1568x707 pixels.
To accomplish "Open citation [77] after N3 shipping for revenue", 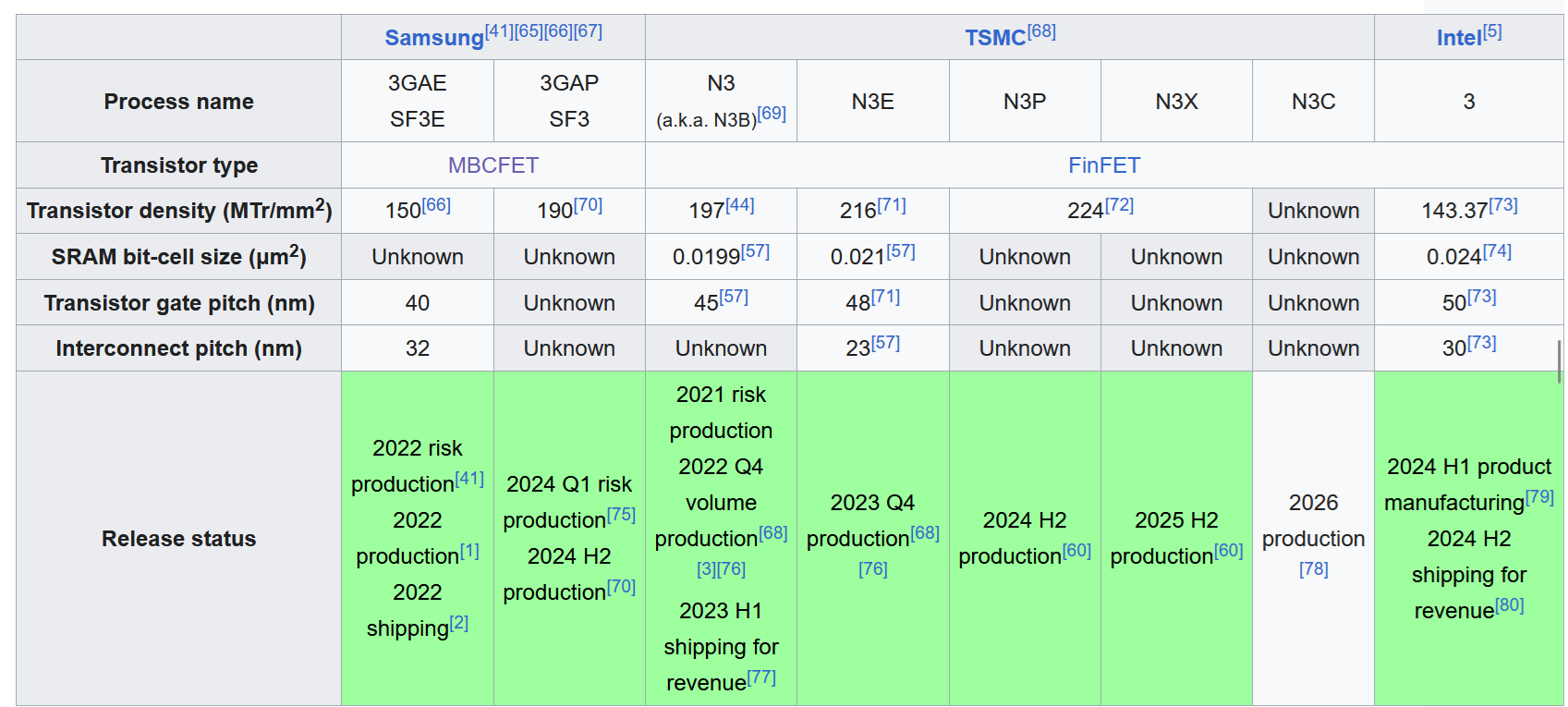I will click(x=761, y=677).
